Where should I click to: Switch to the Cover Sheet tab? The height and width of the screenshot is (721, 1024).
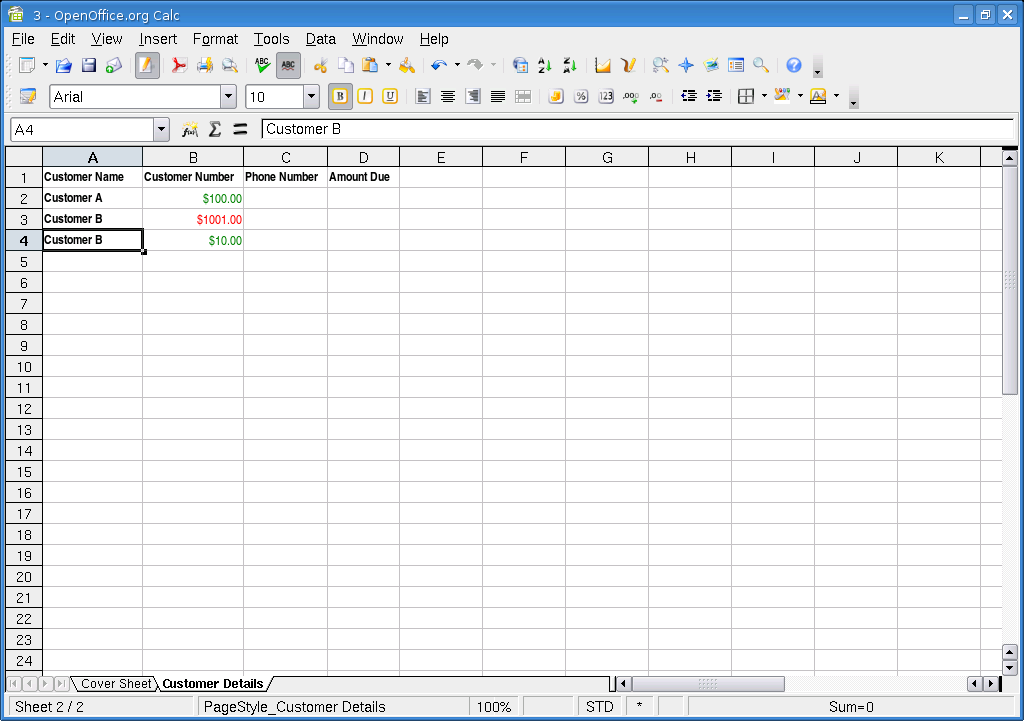point(116,684)
